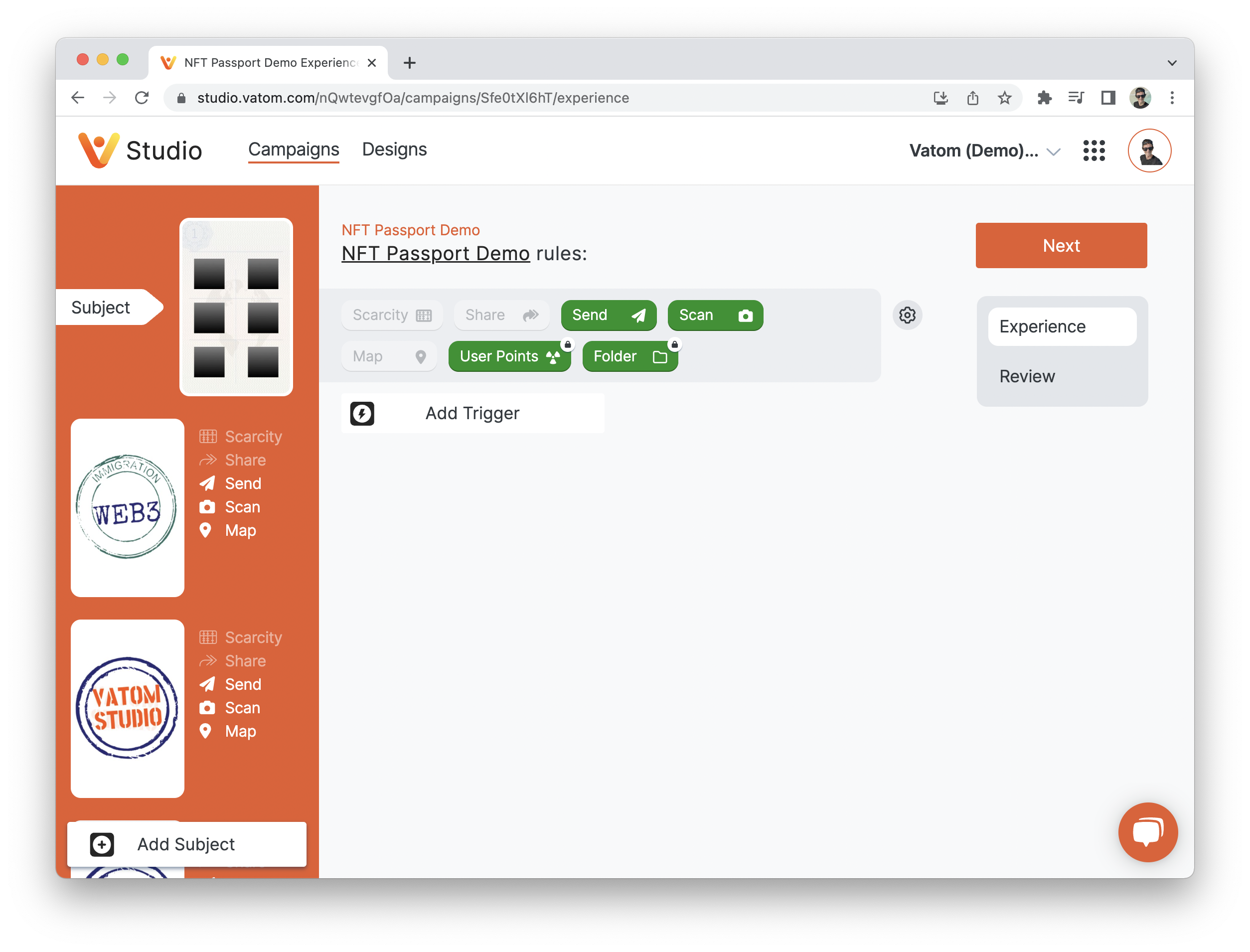Click the install app icon in address bar
The width and height of the screenshot is (1250, 952).
click(x=940, y=98)
